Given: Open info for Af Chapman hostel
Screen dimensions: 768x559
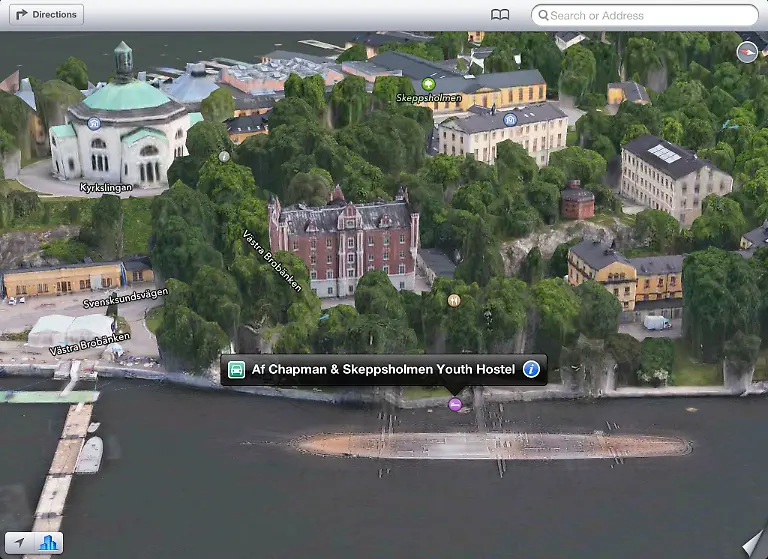Looking at the screenshot, I should click(x=531, y=369).
